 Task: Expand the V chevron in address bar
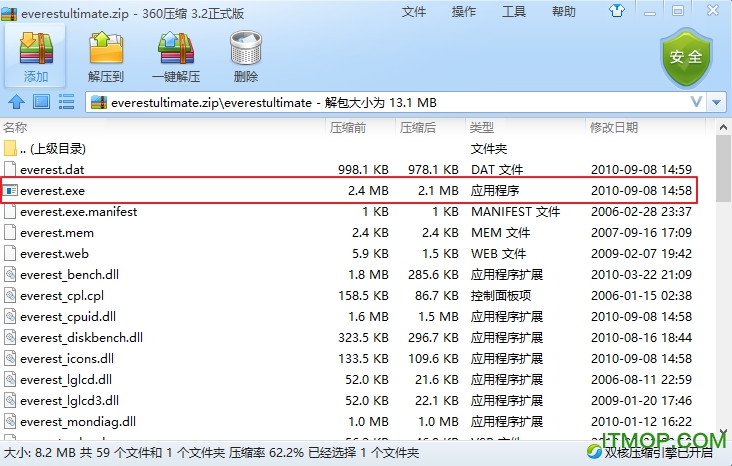(696, 102)
